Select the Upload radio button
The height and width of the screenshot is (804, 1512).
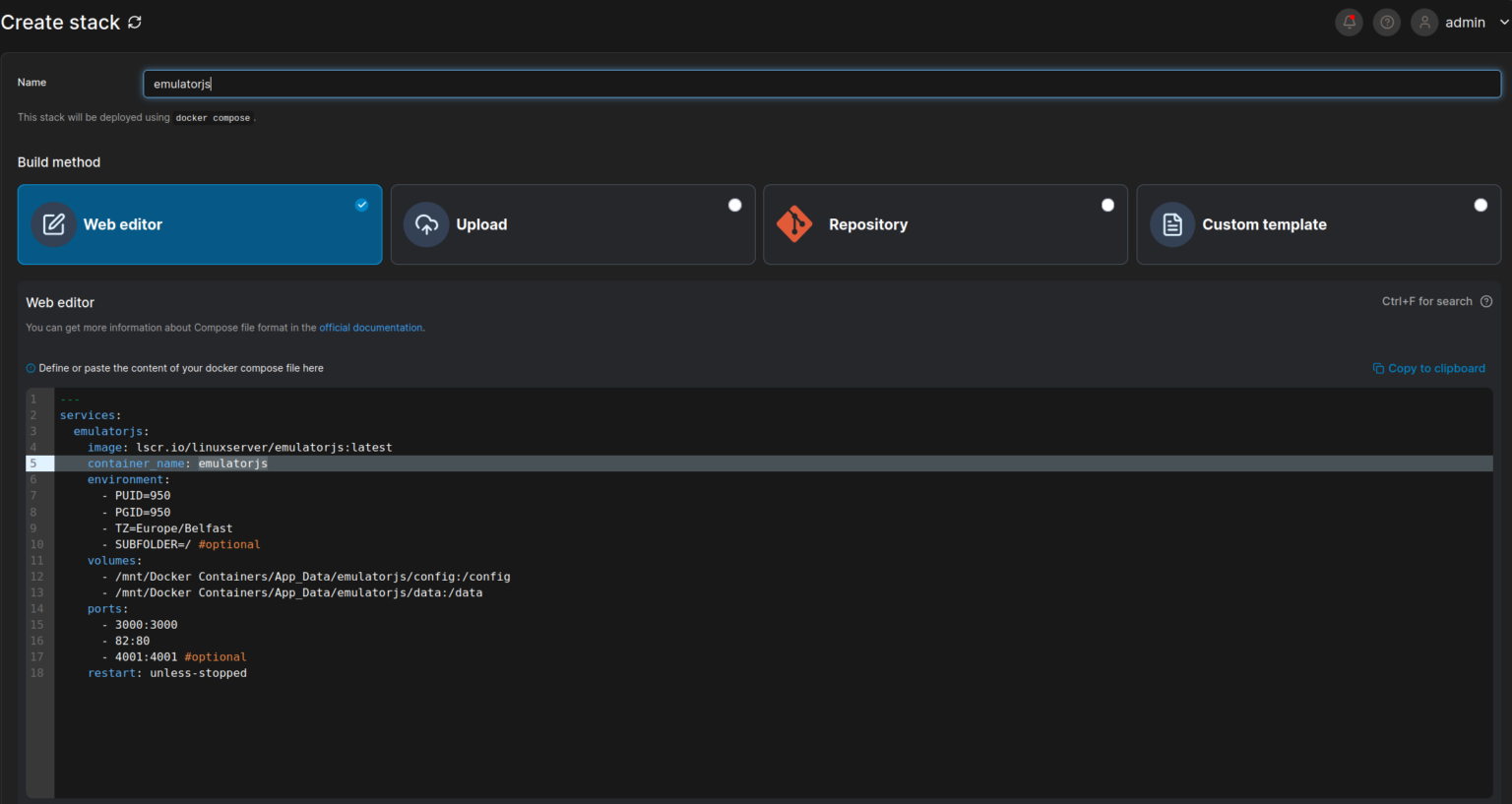click(734, 205)
